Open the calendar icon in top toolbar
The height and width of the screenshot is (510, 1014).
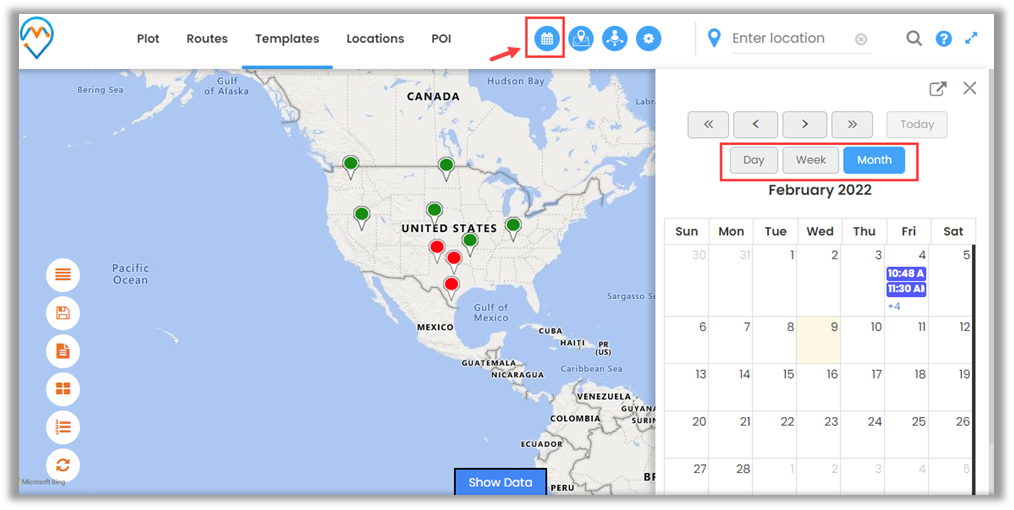(x=546, y=39)
